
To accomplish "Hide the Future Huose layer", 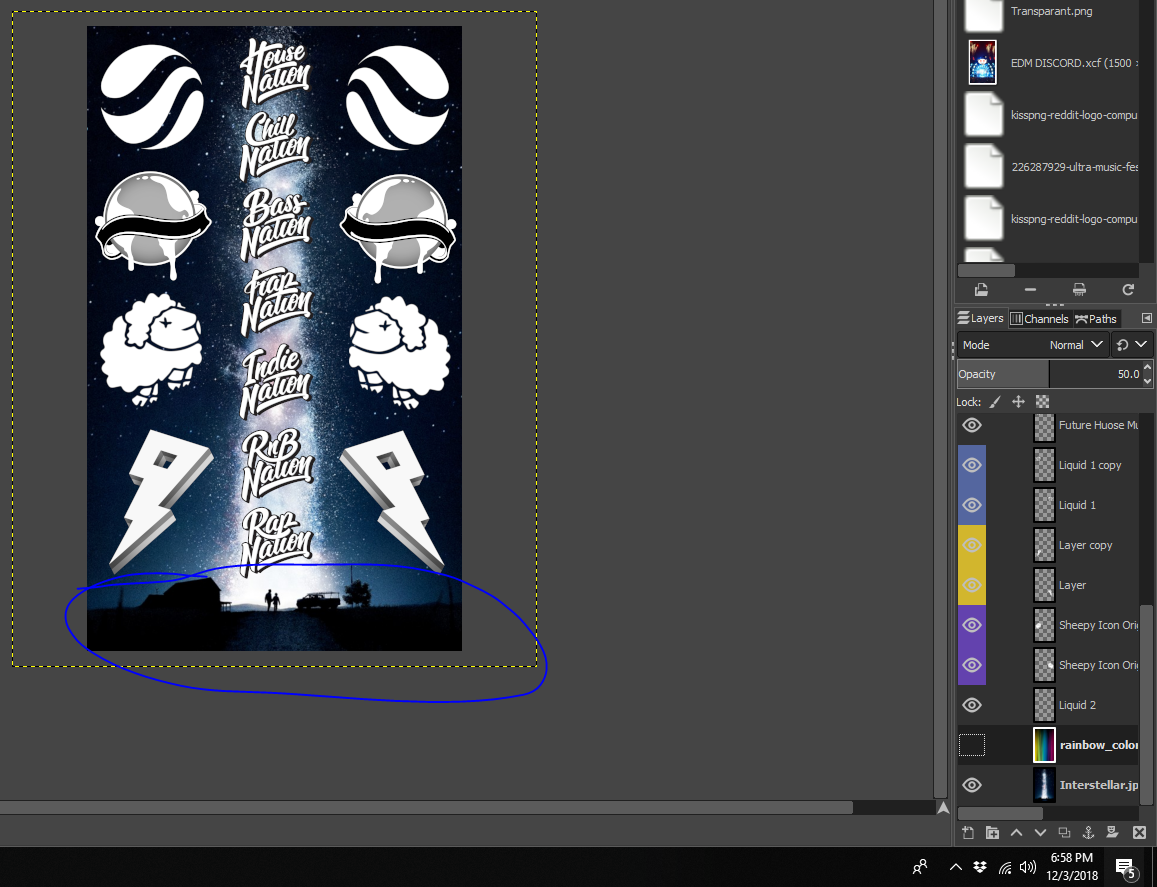I will 972,425.
